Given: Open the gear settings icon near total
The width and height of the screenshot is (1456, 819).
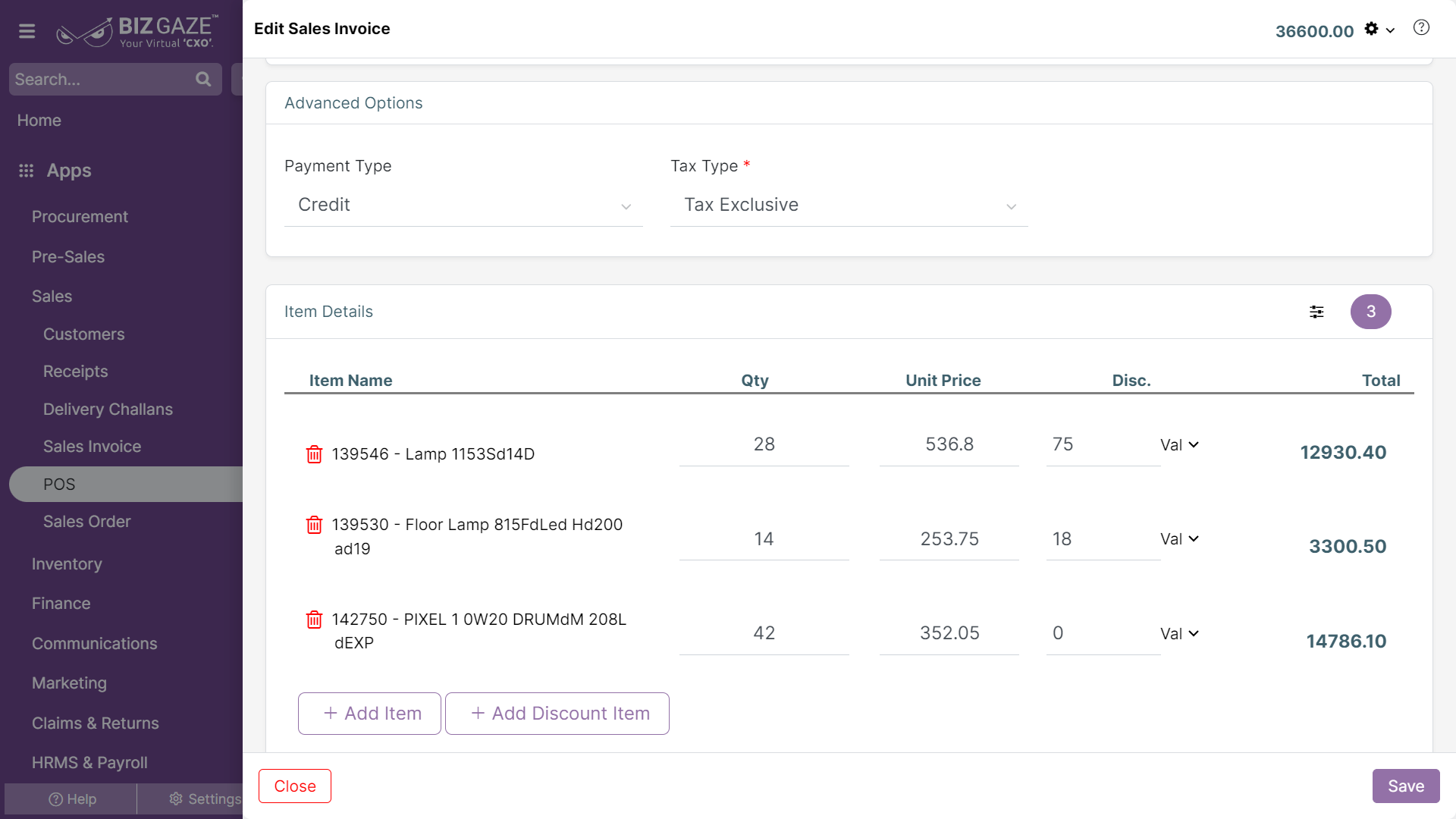Looking at the screenshot, I should click(x=1371, y=29).
